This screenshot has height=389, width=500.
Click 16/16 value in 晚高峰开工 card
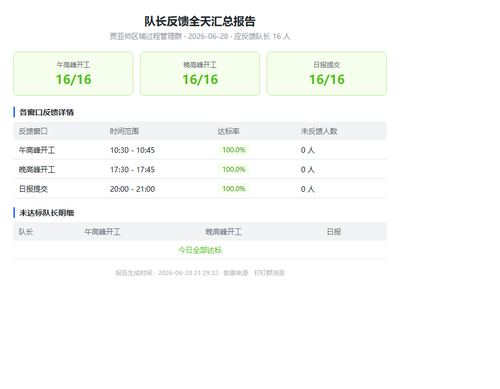pos(200,80)
